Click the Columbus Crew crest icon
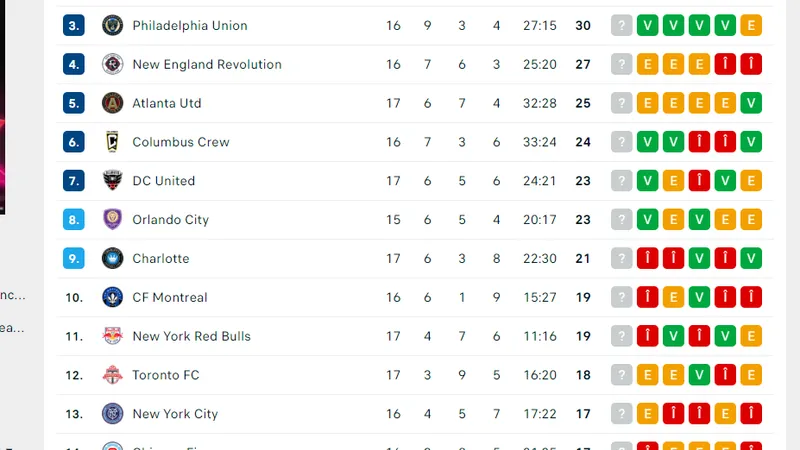 112,142
